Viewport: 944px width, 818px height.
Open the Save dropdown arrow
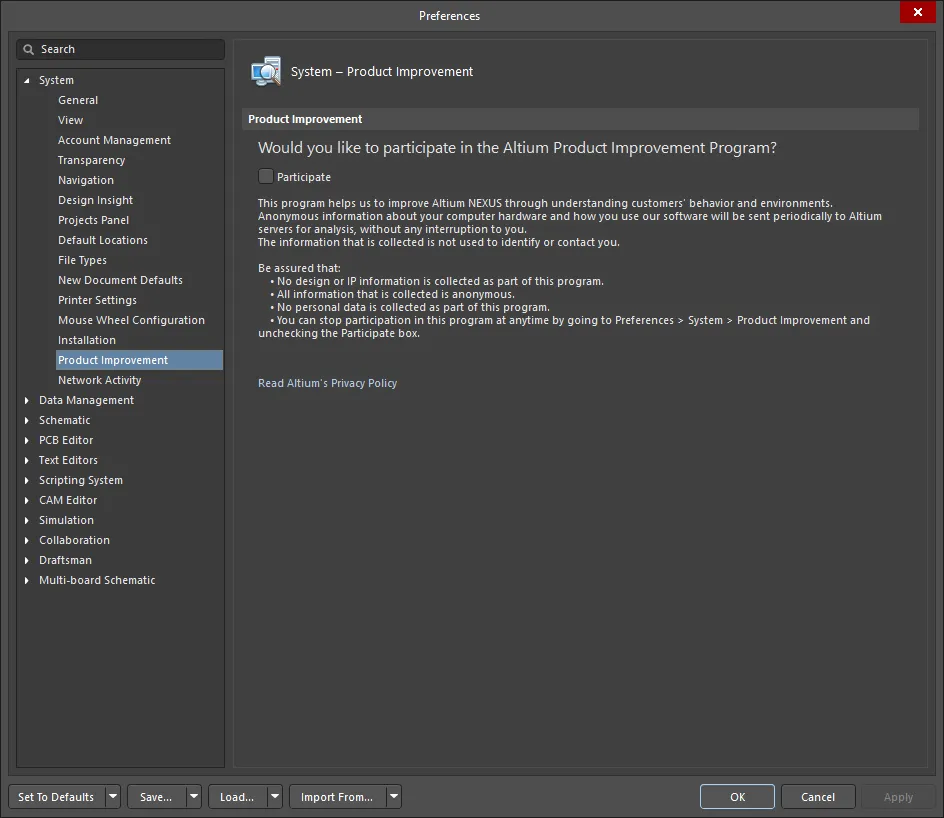194,796
